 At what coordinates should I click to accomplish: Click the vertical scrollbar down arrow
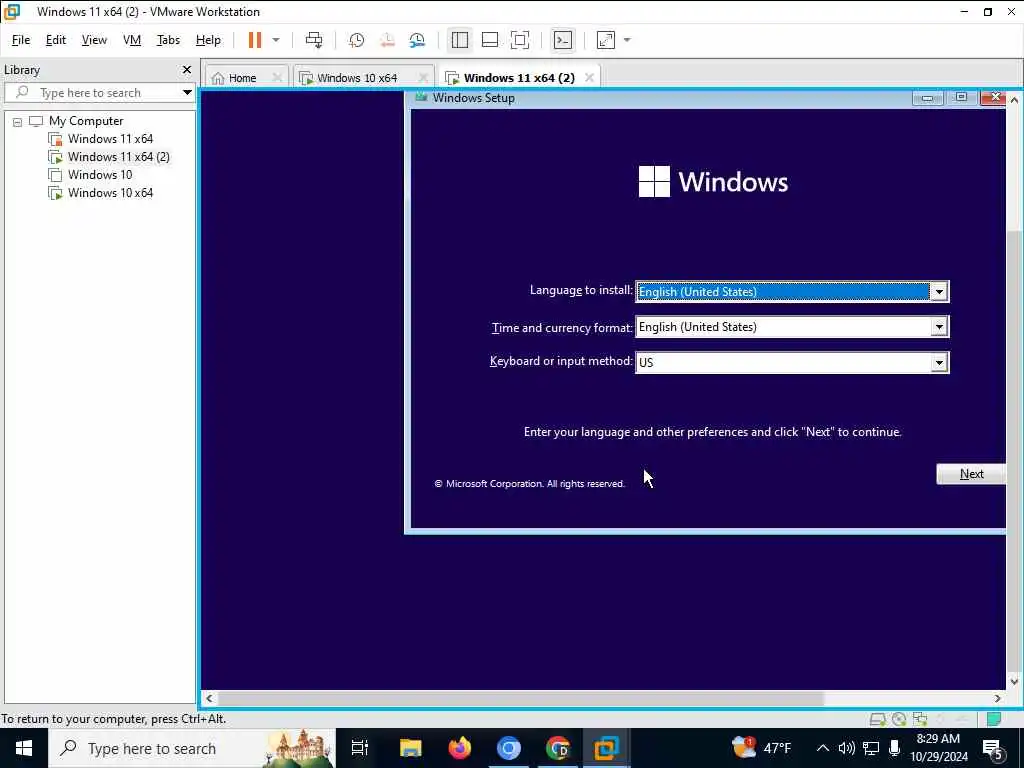point(1014,681)
